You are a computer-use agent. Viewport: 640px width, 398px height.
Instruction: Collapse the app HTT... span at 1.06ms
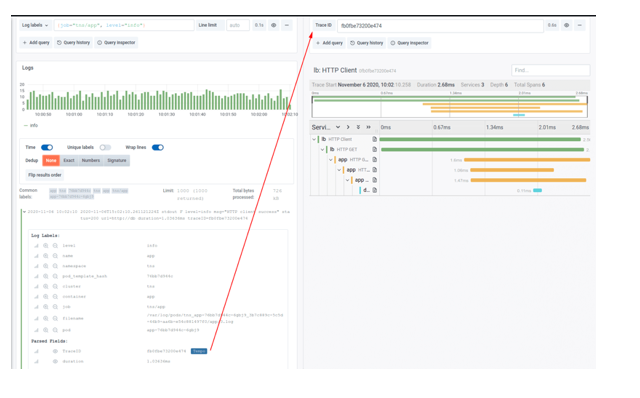coord(339,170)
